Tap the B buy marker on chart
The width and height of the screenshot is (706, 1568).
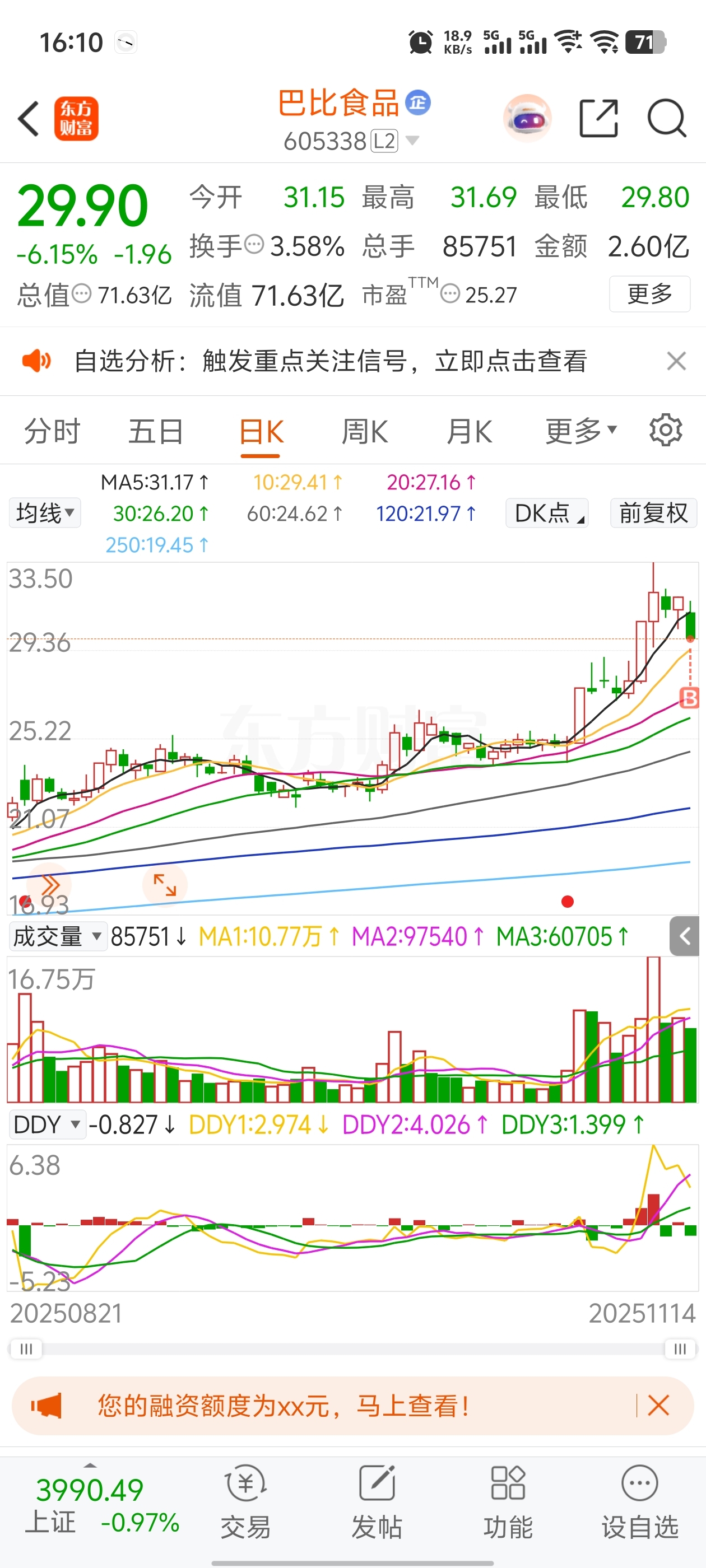tap(689, 698)
